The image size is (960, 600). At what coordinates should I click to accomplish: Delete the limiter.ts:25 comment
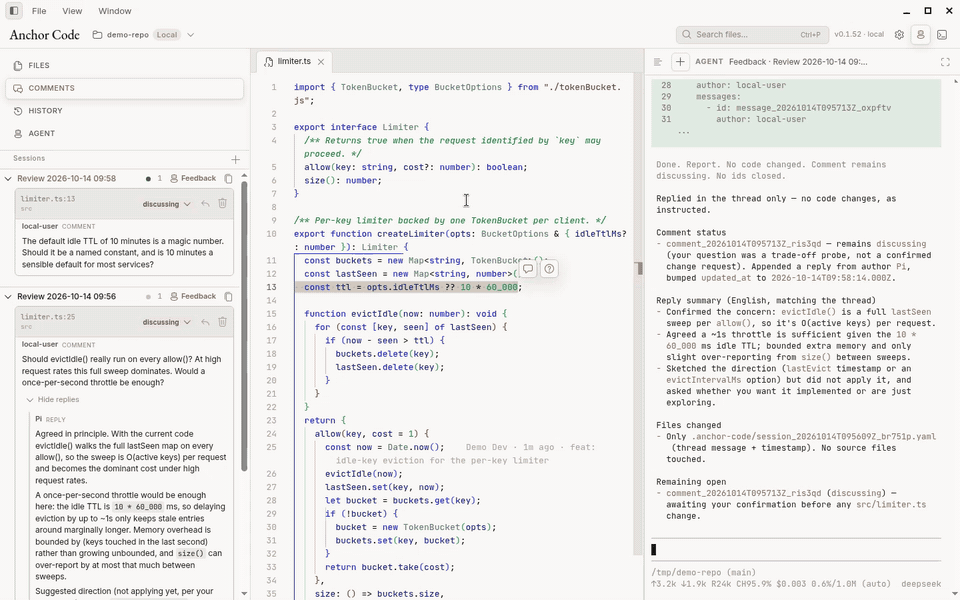pos(222,322)
